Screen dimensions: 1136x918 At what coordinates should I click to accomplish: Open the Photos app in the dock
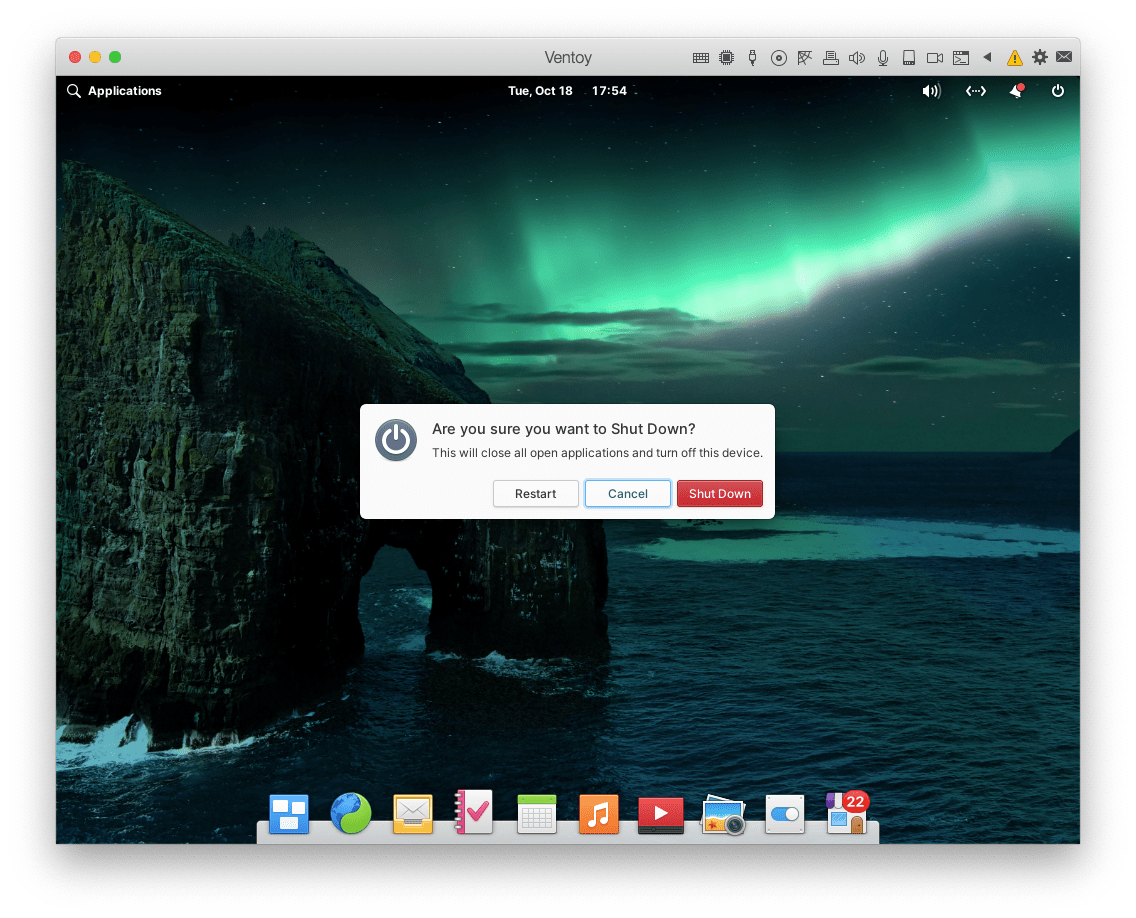click(x=722, y=814)
